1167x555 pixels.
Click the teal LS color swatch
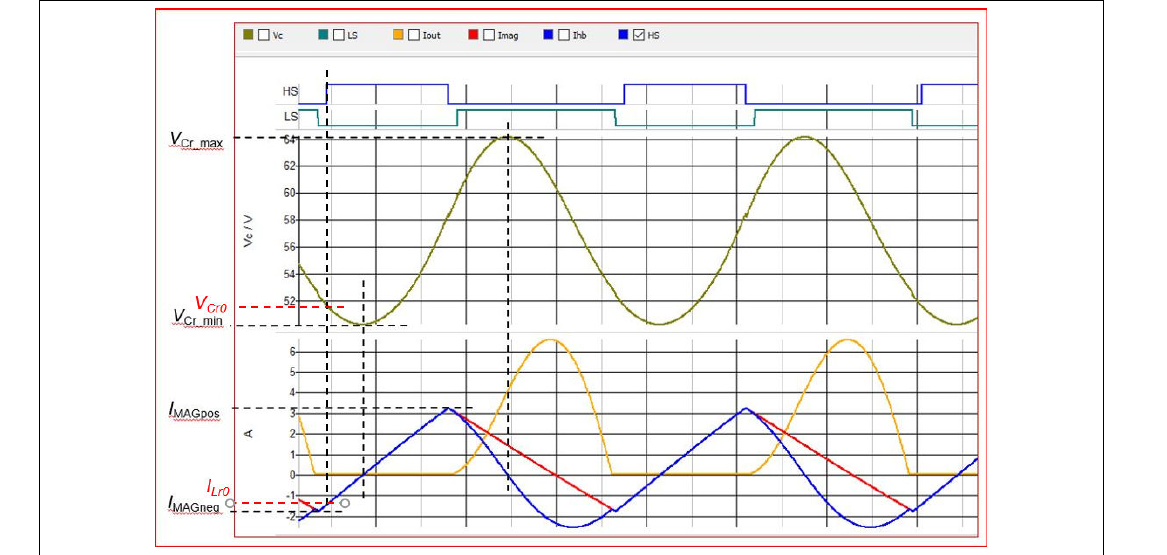[x=324, y=35]
